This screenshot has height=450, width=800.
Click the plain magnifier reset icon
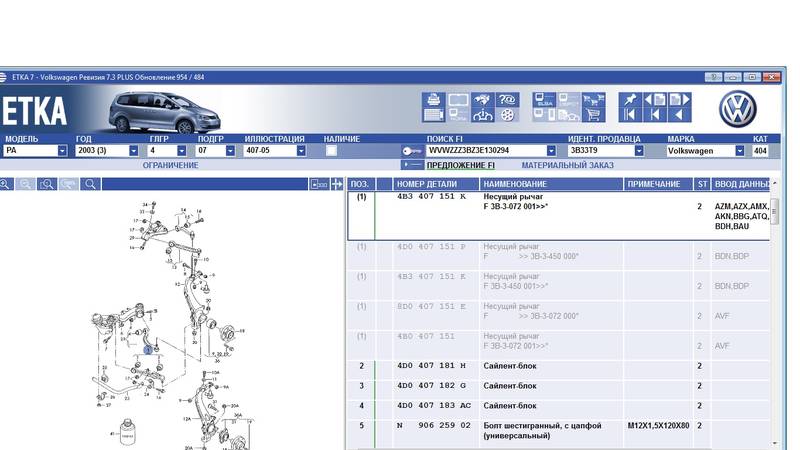coord(90,184)
